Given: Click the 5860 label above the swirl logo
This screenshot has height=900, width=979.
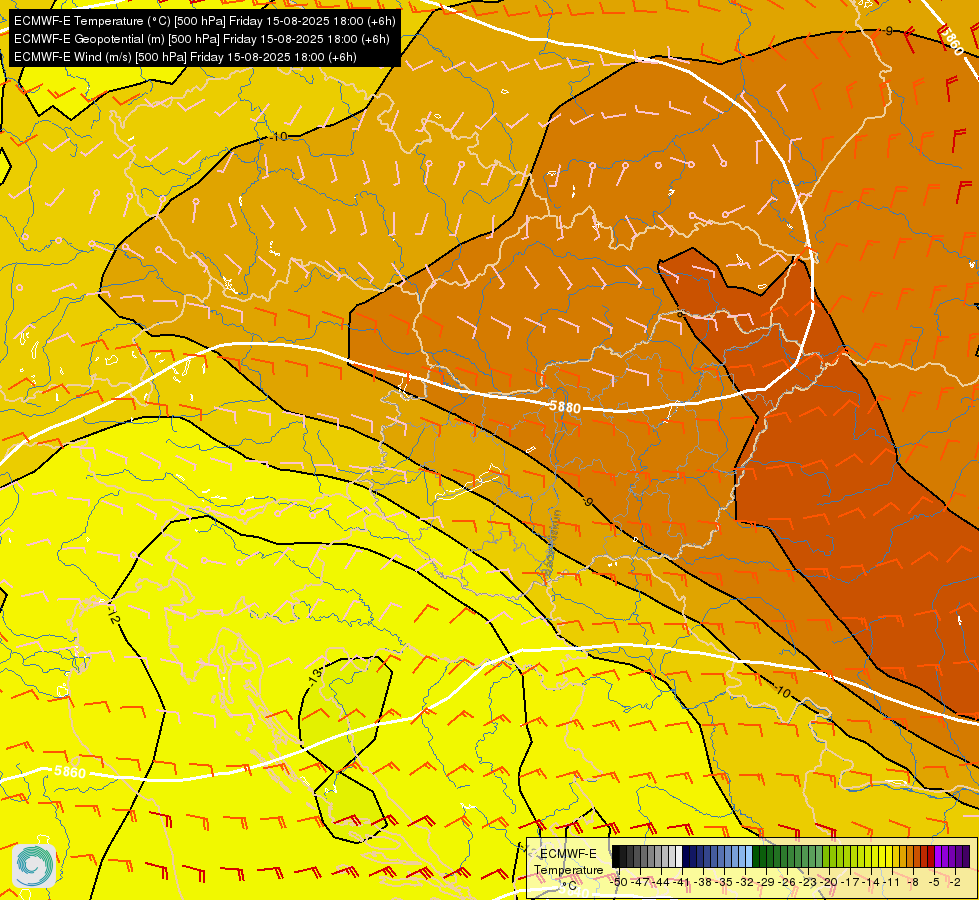Looking at the screenshot, I should pyautogui.click(x=70, y=772).
